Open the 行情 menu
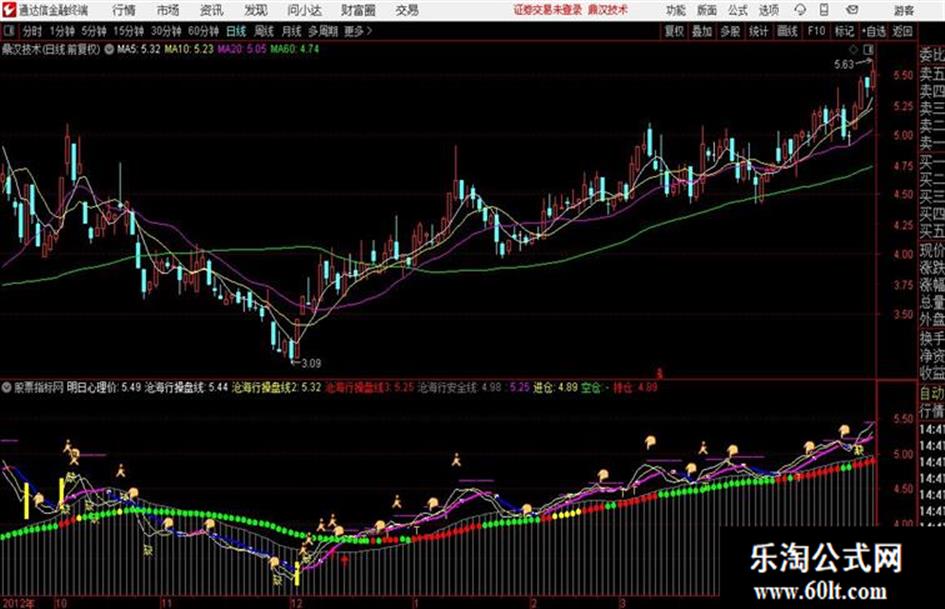Screen dimensions: 945x609 coord(124,10)
